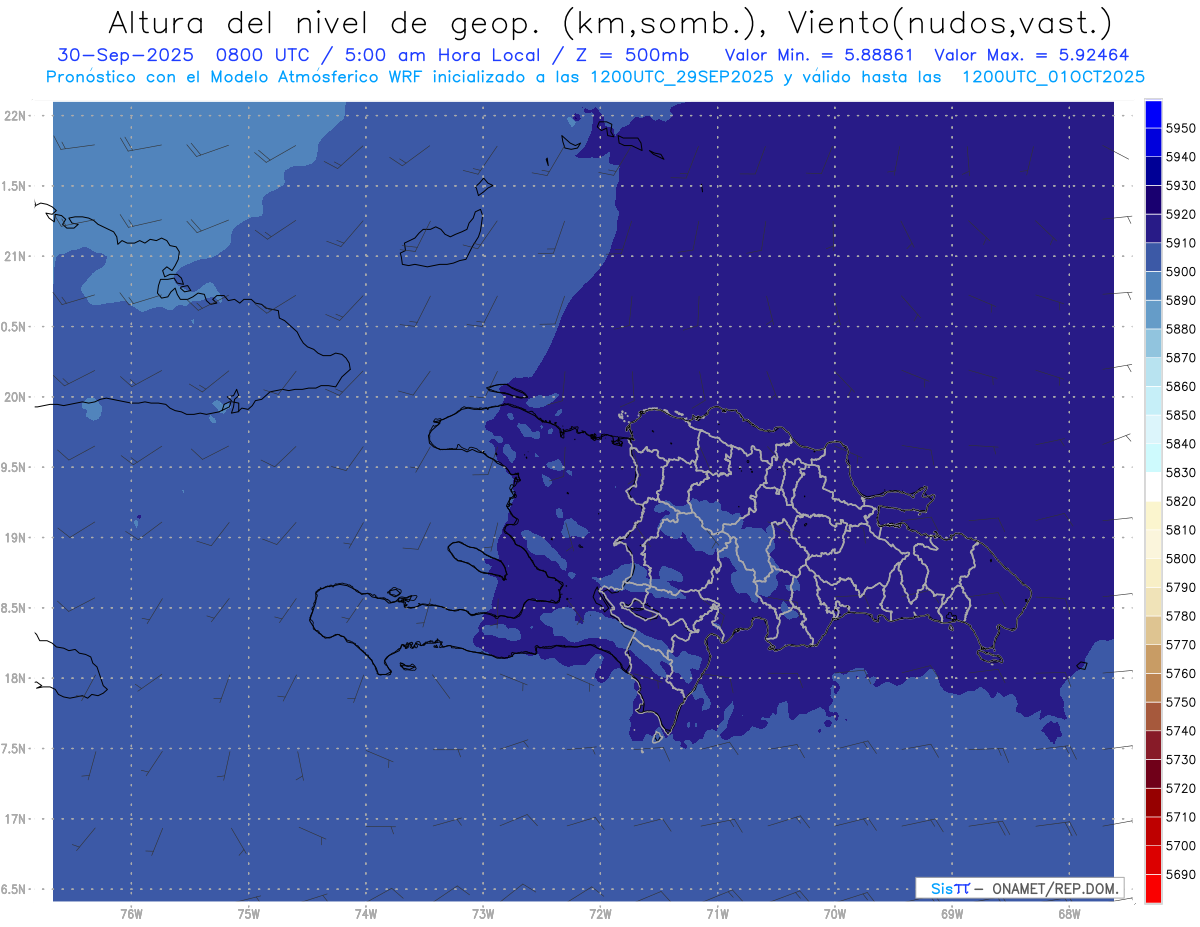Click the "5750" legend value
1200x927 pixels.
pyautogui.click(x=1181, y=703)
